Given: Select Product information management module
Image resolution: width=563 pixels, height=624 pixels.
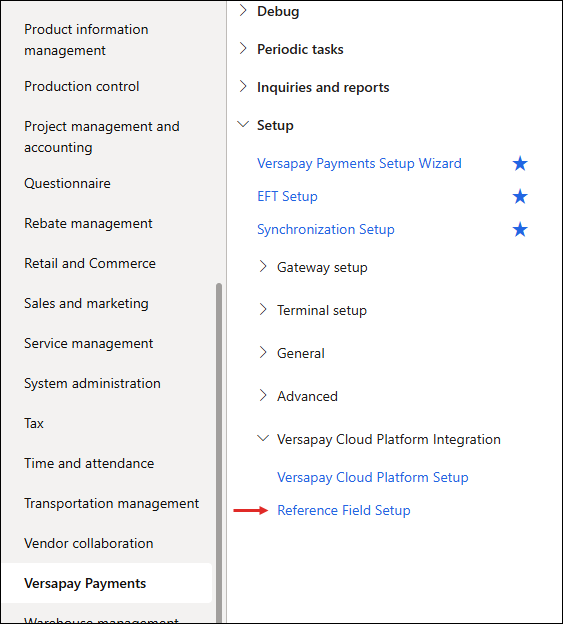Looking at the screenshot, I should pos(86,40).
